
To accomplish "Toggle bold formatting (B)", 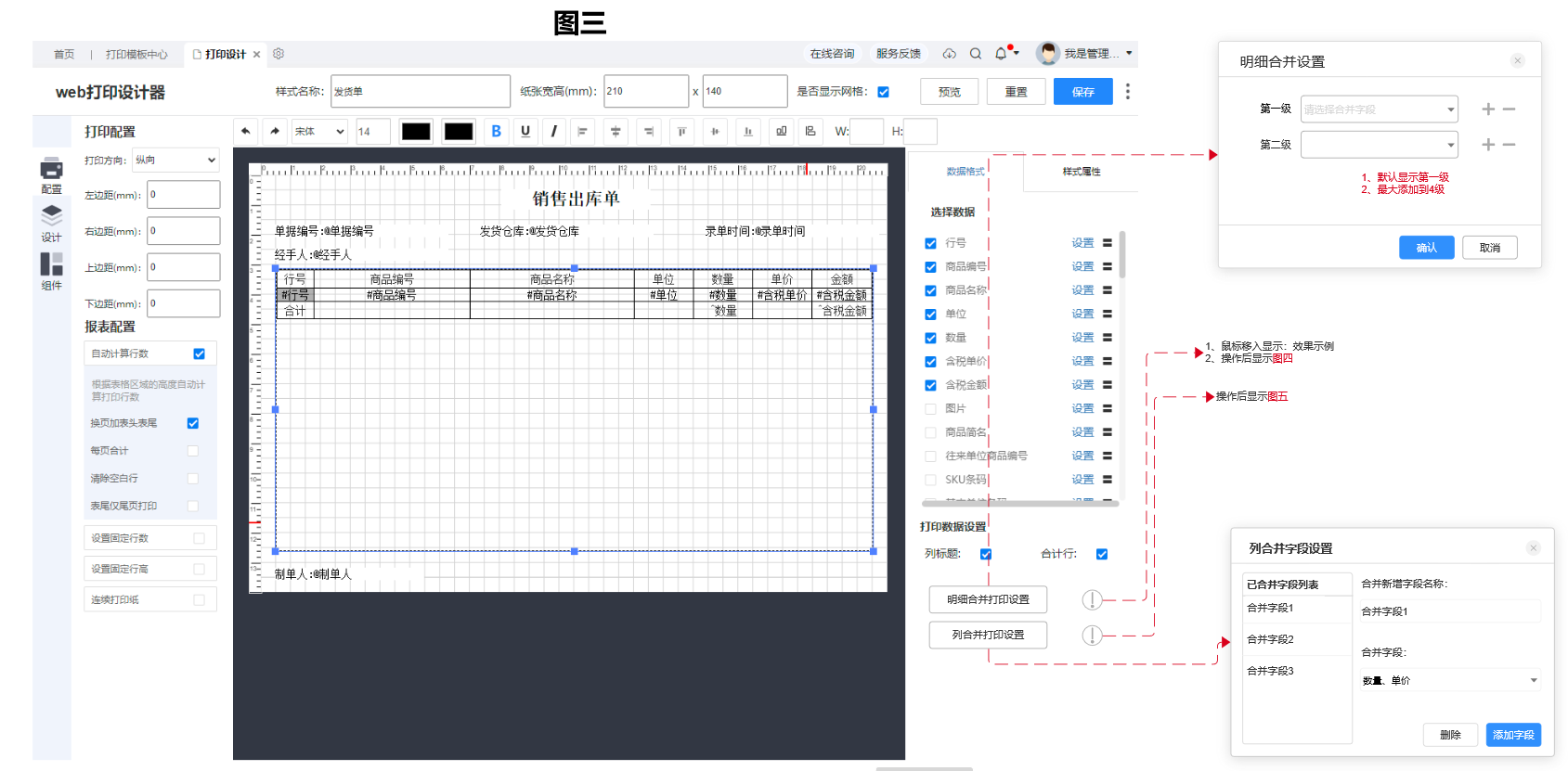I will click(x=497, y=132).
